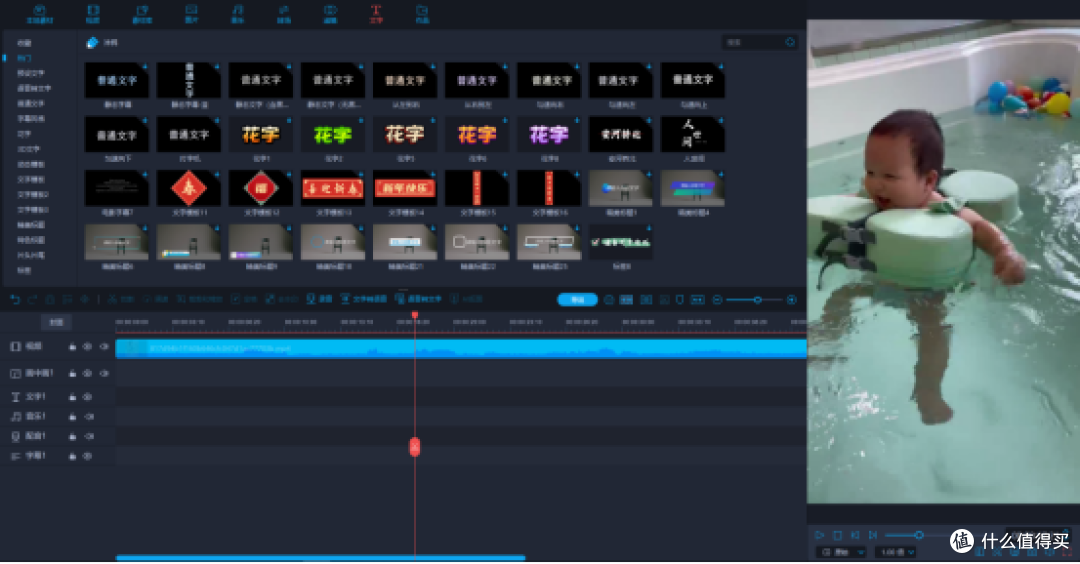Image resolution: width=1080 pixels, height=564 pixels.
Task: Click the video track type icon beside 视频
Action: pos(15,346)
